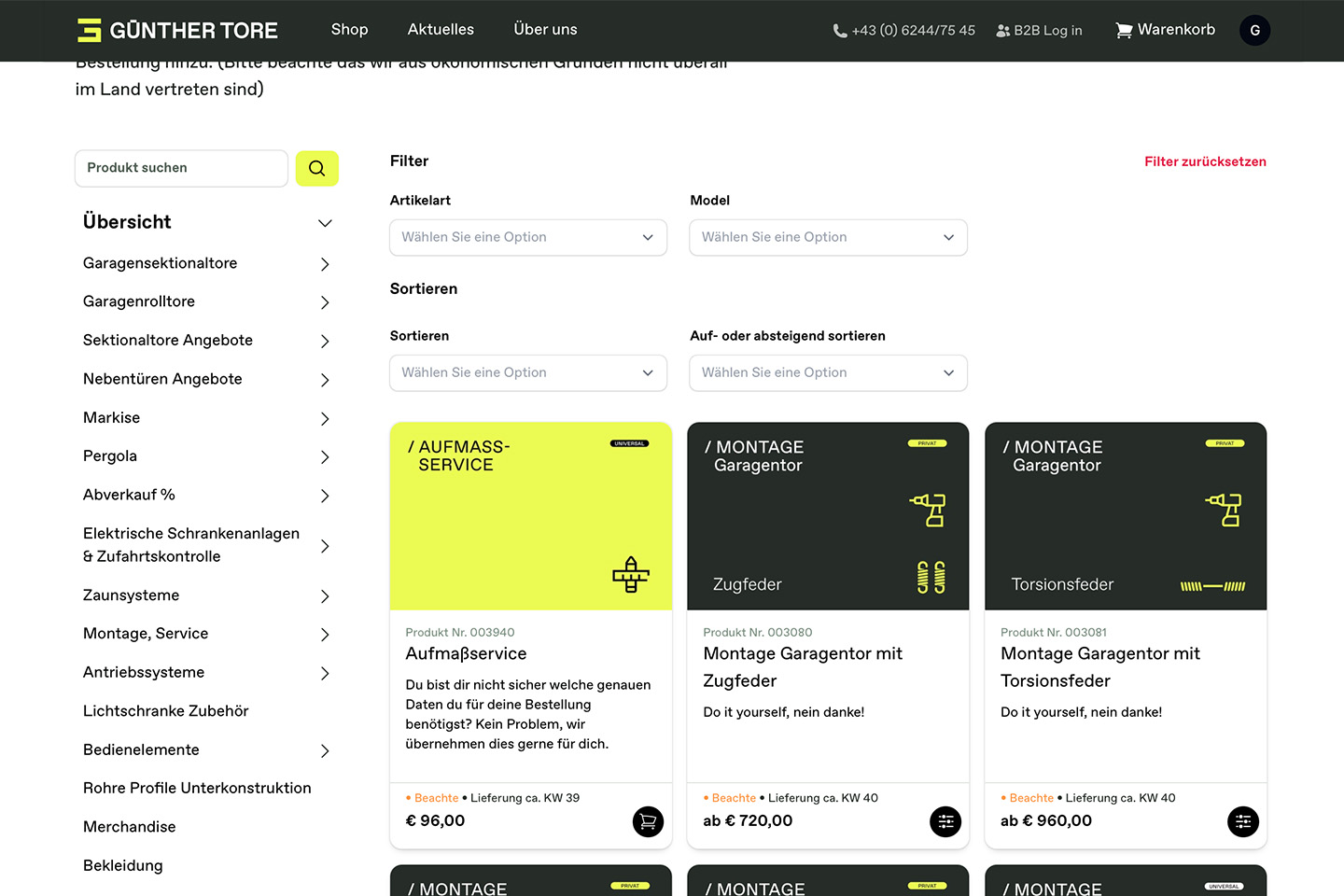This screenshot has height=896, width=1344.
Task: Expand the Garagensektionaltore category
Action: point(325,264)
